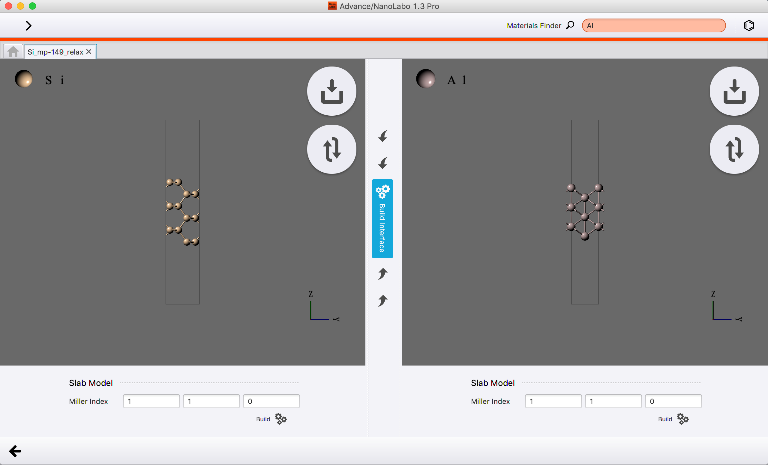Edit second Miller index of Si slab
Image resolution: width=768 pixels, height=465 pixels.
coord(211,401)
